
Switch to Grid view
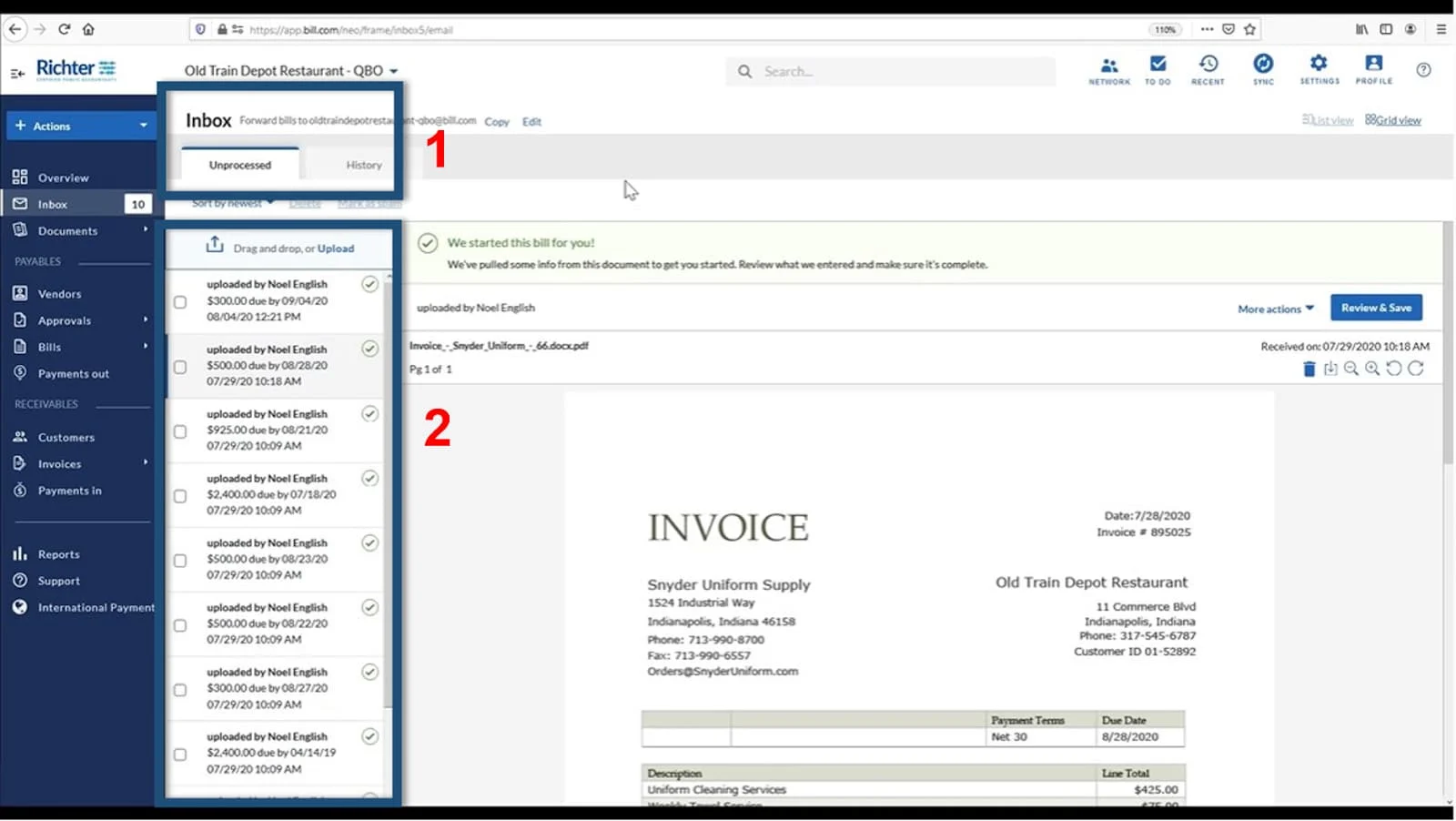click(x=1393, y=120)
